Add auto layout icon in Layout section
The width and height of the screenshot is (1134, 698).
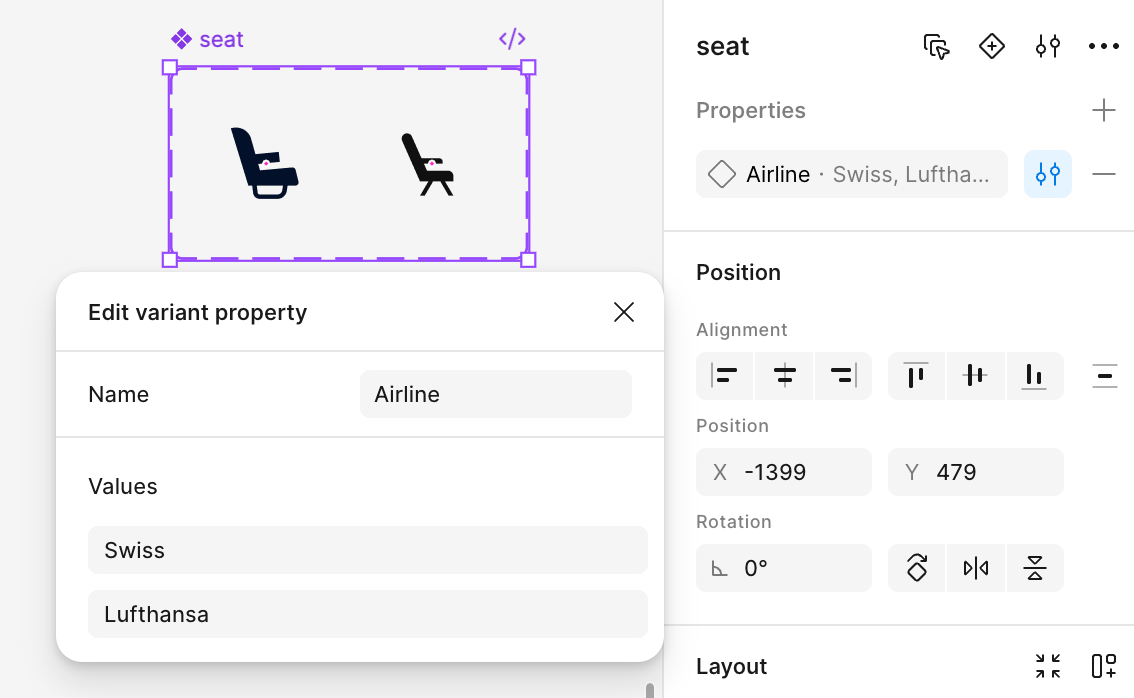coord(1104,666)
